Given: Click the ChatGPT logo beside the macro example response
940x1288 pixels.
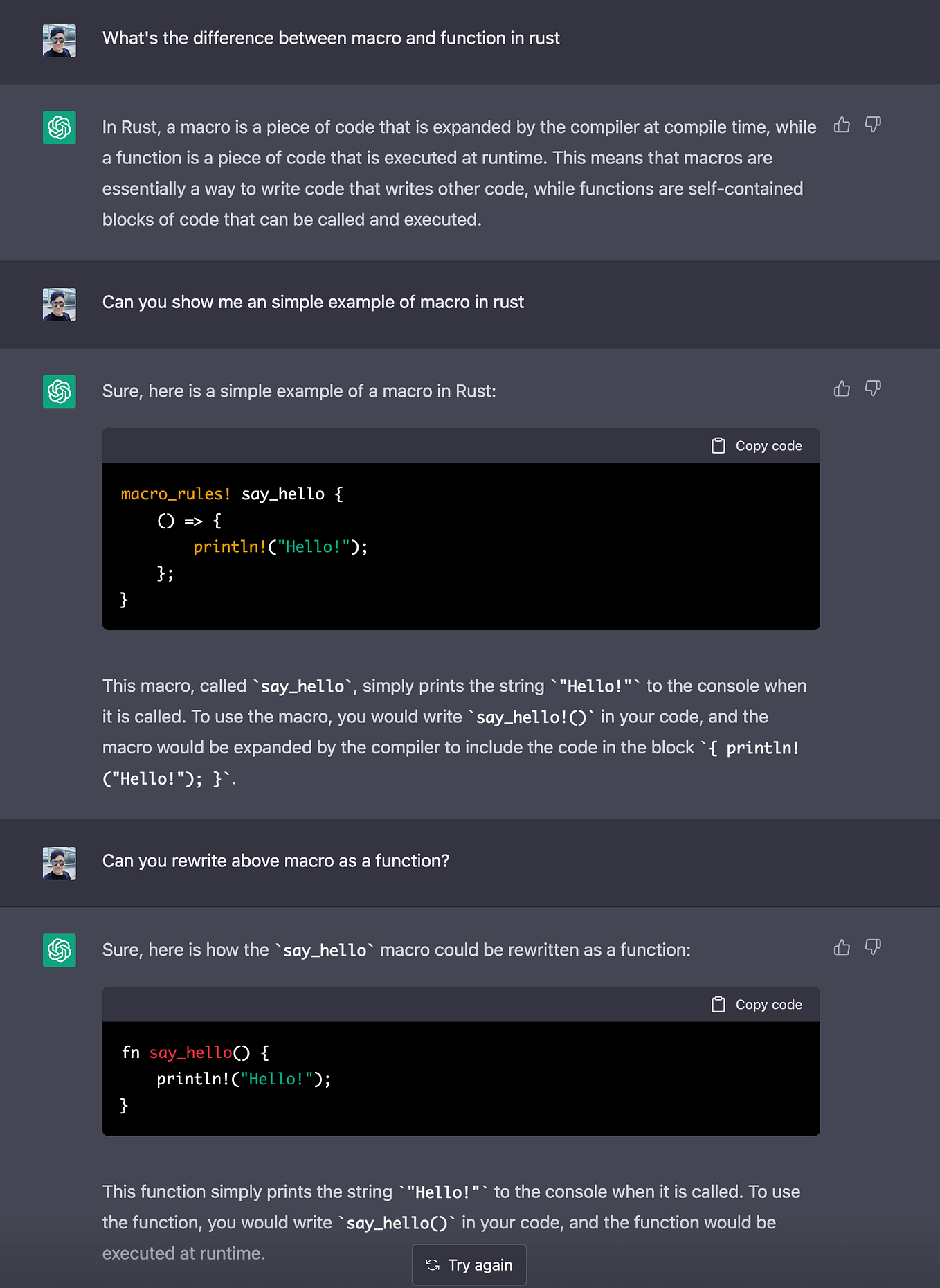Looking at the screenshot, I should [x=59, y=391].
